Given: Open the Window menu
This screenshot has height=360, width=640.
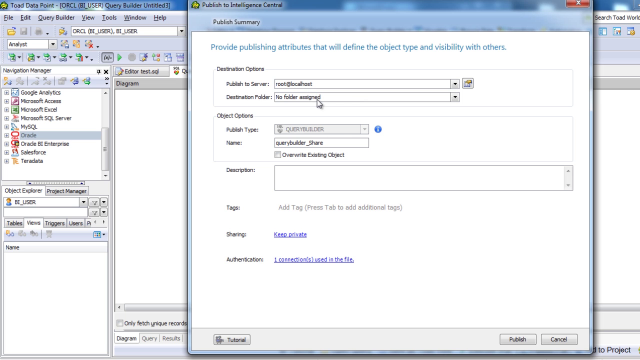Looking at the screenshot, I should (x=135, y=18).
